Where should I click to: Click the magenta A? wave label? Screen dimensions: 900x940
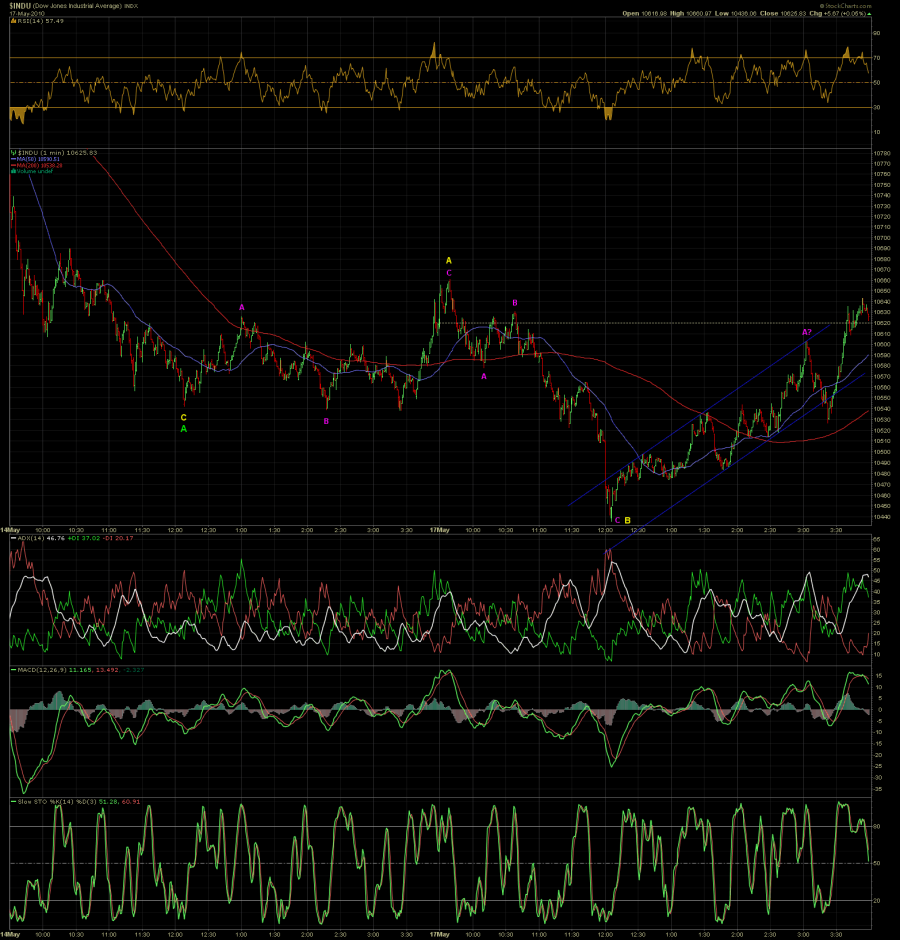[806, 332]
